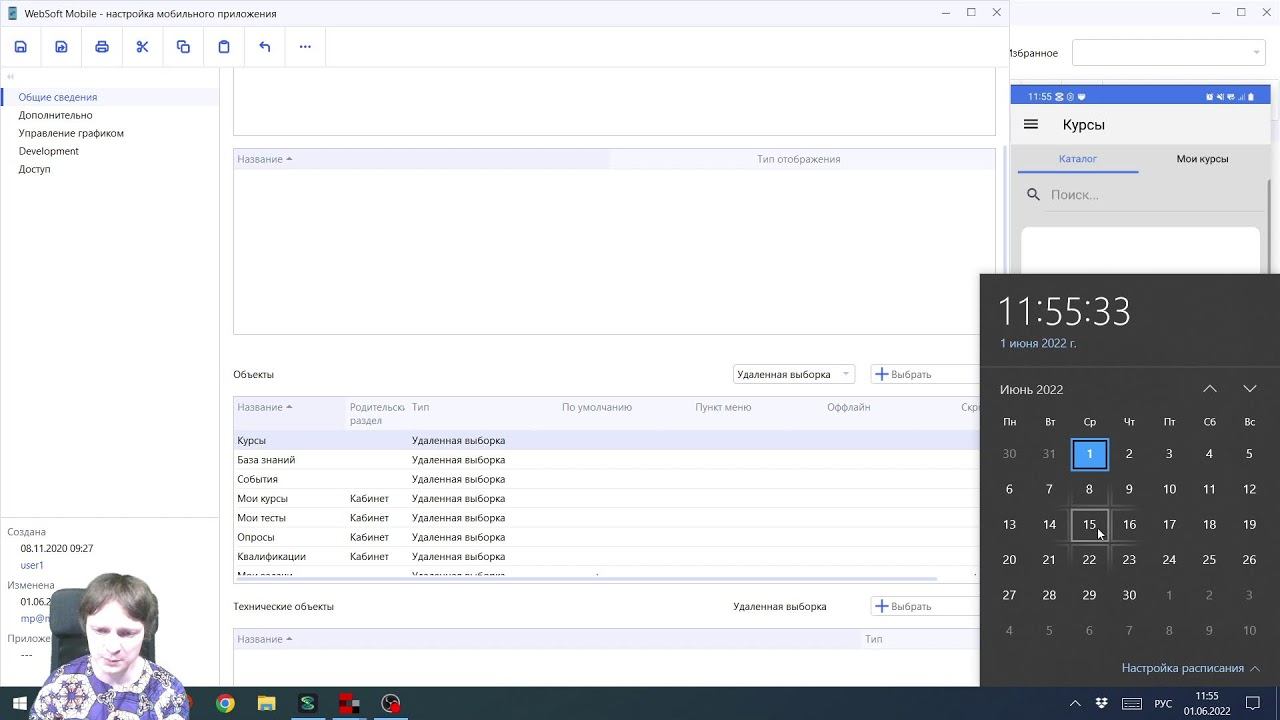Click the Undo arrow toolbar icon

(265, 47)
